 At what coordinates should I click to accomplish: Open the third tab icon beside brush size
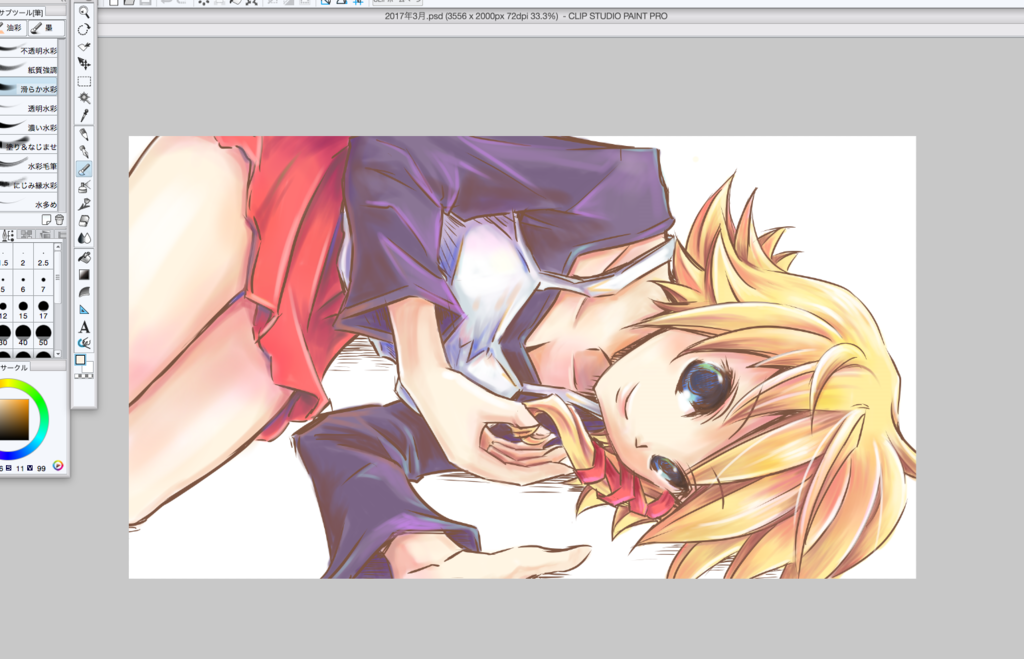tap(45, 234)
